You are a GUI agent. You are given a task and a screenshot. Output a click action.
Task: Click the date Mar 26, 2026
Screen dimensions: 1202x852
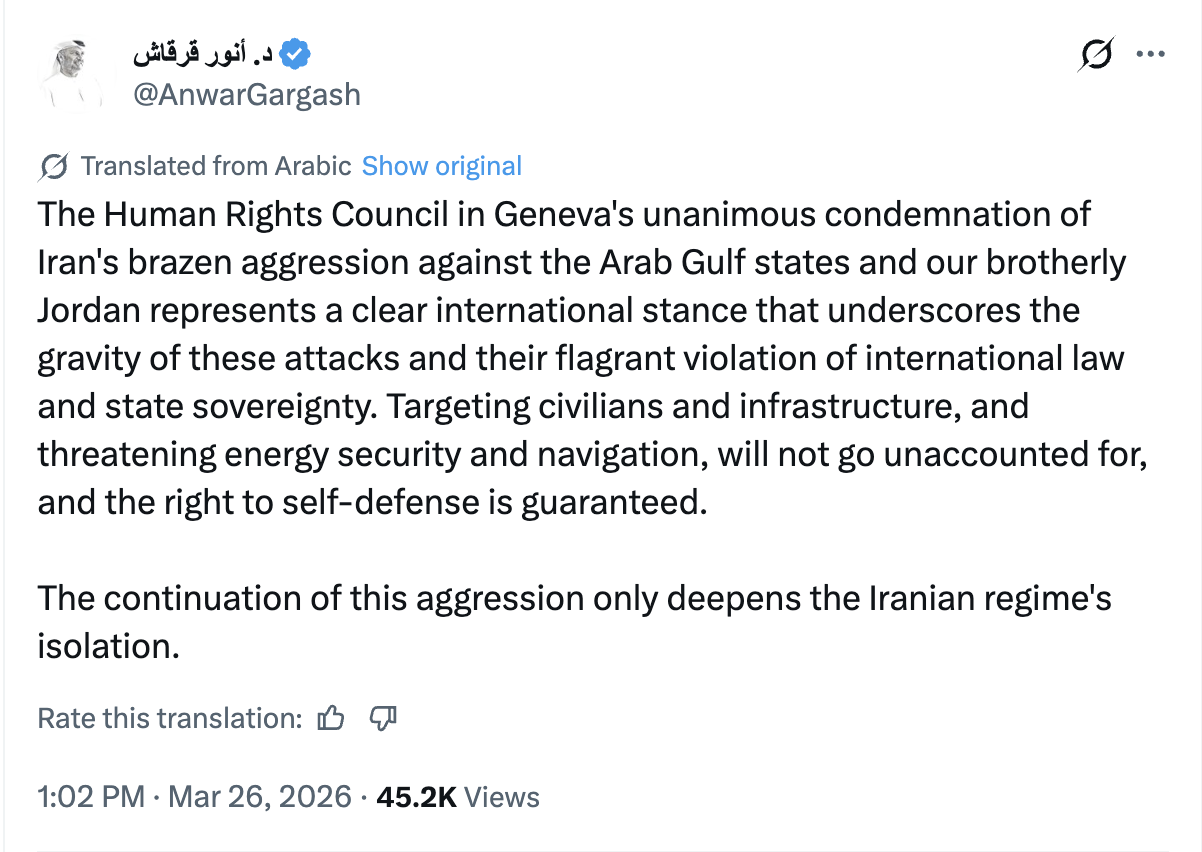pos(260,797)
